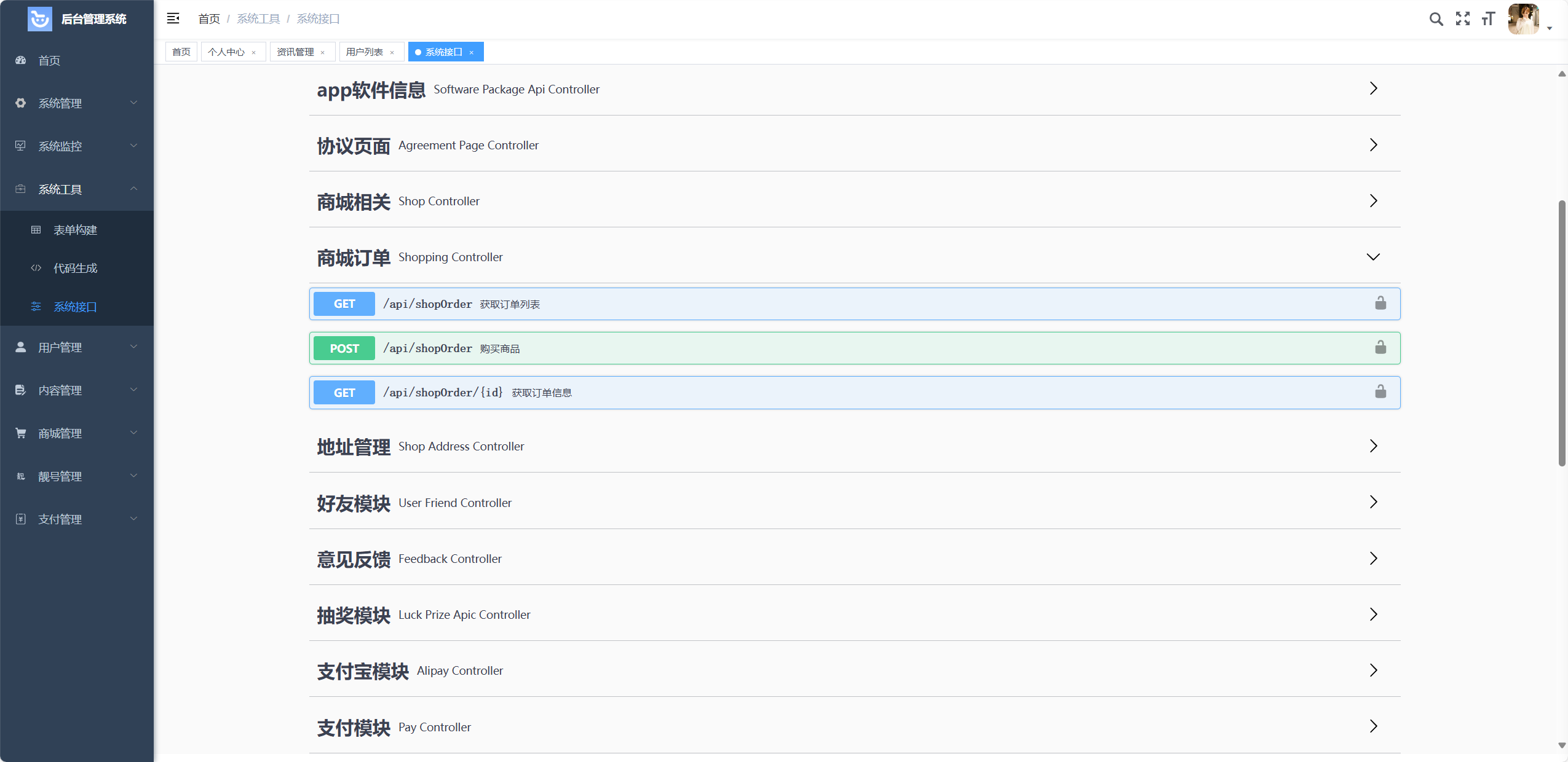The width and height of the screenshot is (1568, 762).
Task: Toggle fullscreen mode icon
Action: pyautogui.click(x=1462, y=19)
